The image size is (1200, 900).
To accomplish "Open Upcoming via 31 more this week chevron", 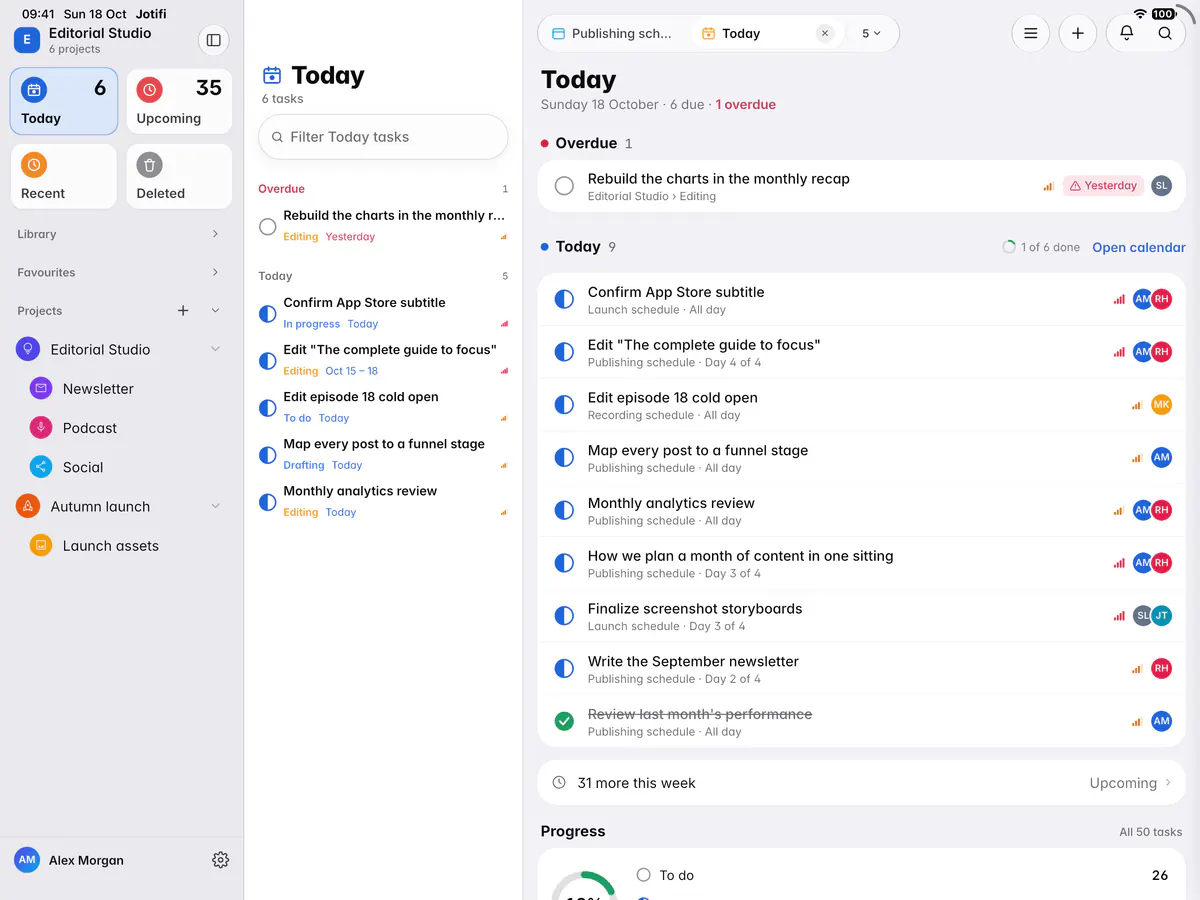I will coord(1167,783).
